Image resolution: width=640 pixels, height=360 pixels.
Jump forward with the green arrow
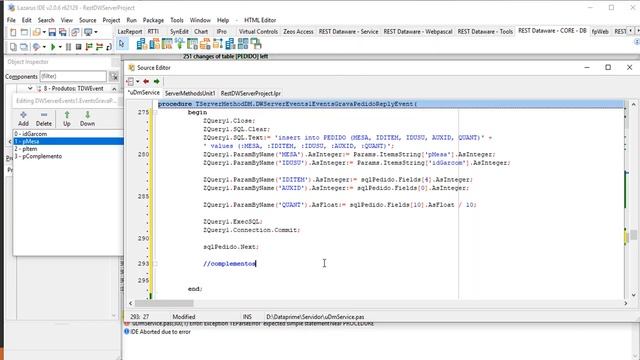(x=157, y=82)
